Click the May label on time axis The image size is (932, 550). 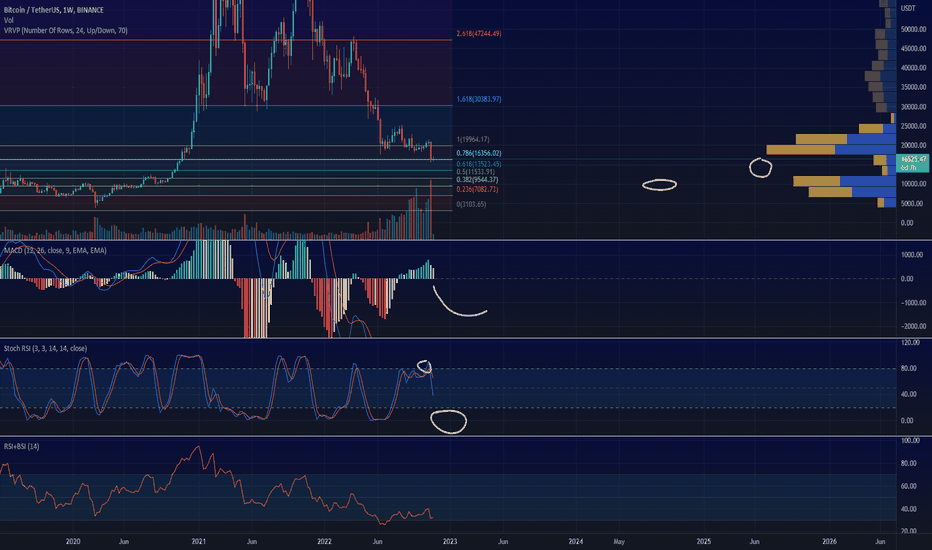click(x=619, y=542)
